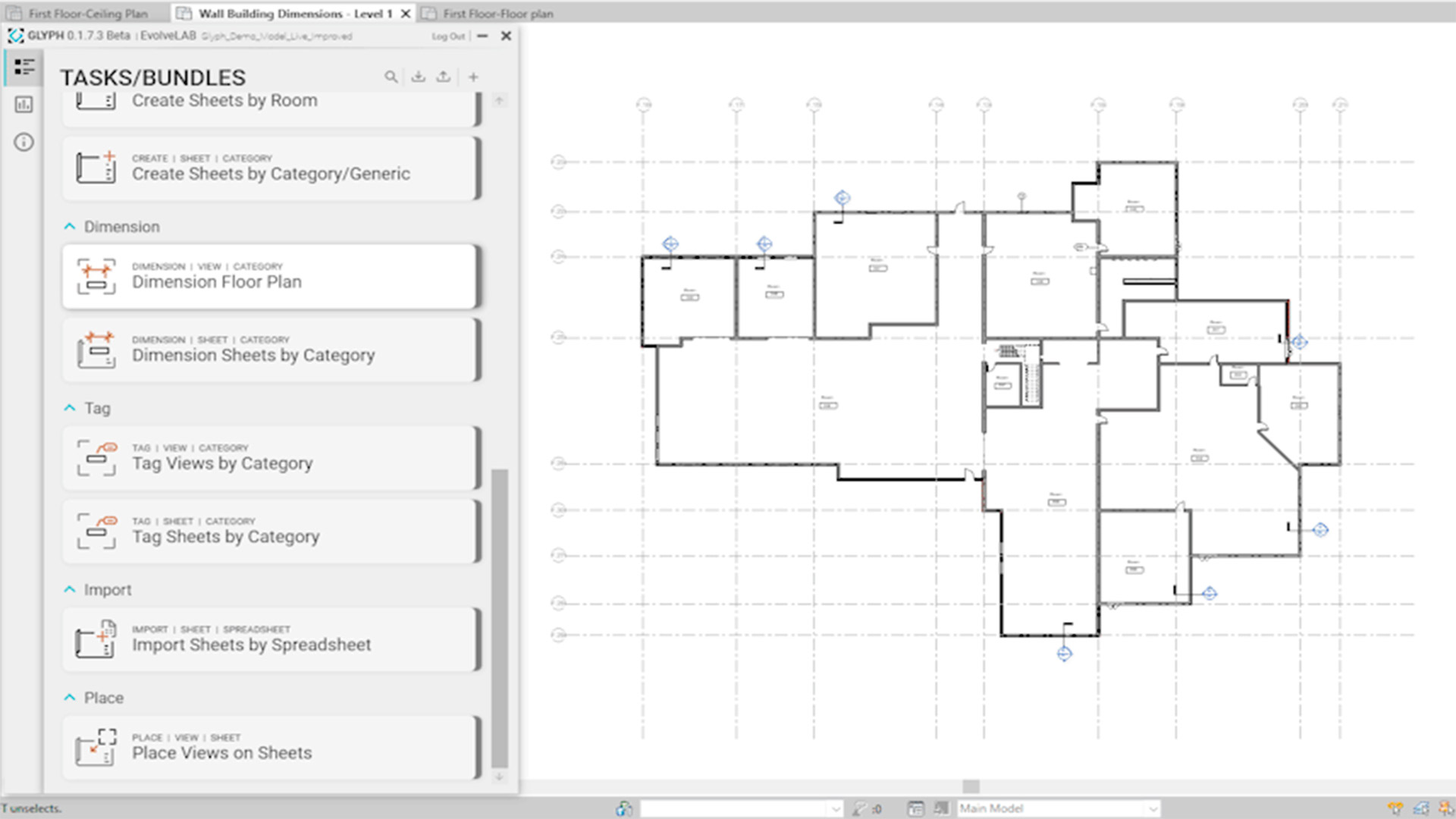1456x819 pixels.
Task: Collapse the Tag section
Action: (x=70, y=408)
